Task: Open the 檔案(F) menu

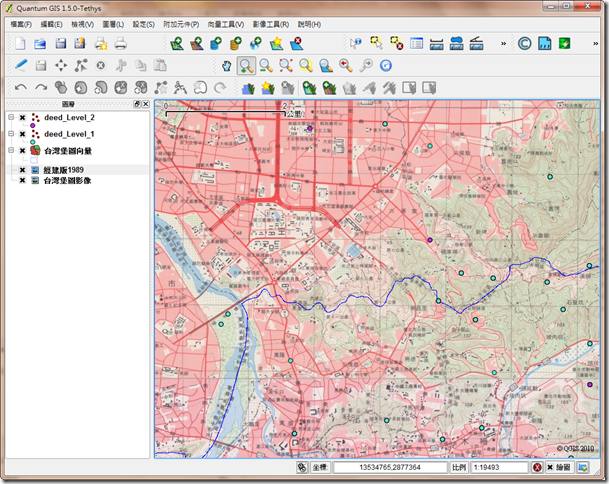Action: click(x=21, y=24)
